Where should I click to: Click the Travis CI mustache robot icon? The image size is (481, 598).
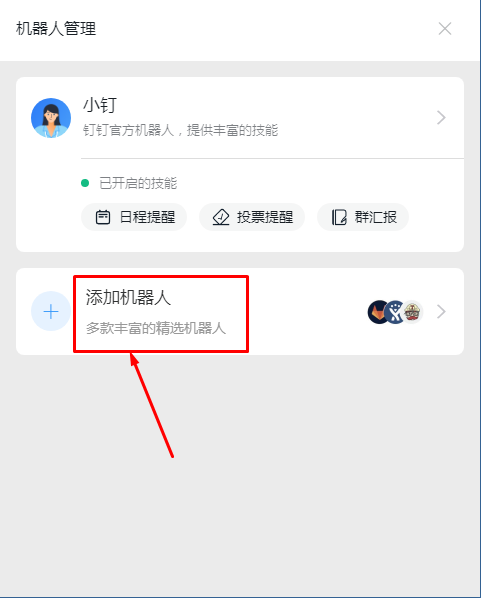tap(412, 312)
